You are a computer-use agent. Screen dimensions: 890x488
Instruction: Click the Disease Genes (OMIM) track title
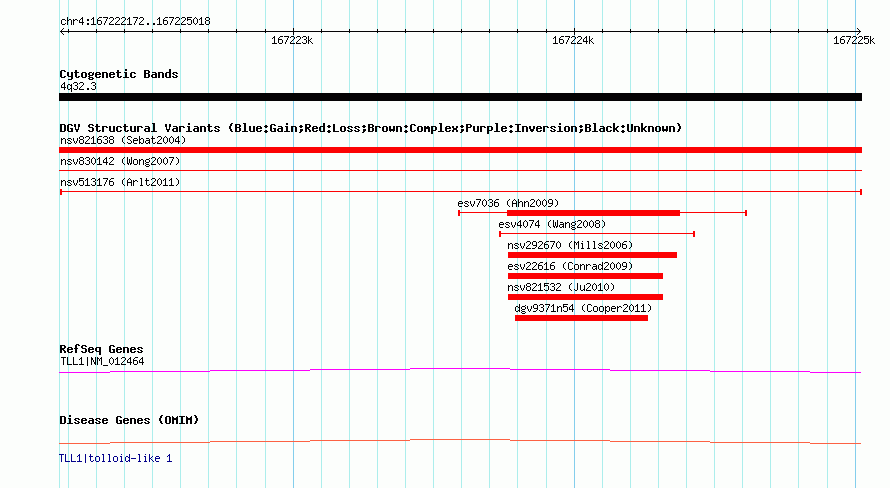[129, 420]
